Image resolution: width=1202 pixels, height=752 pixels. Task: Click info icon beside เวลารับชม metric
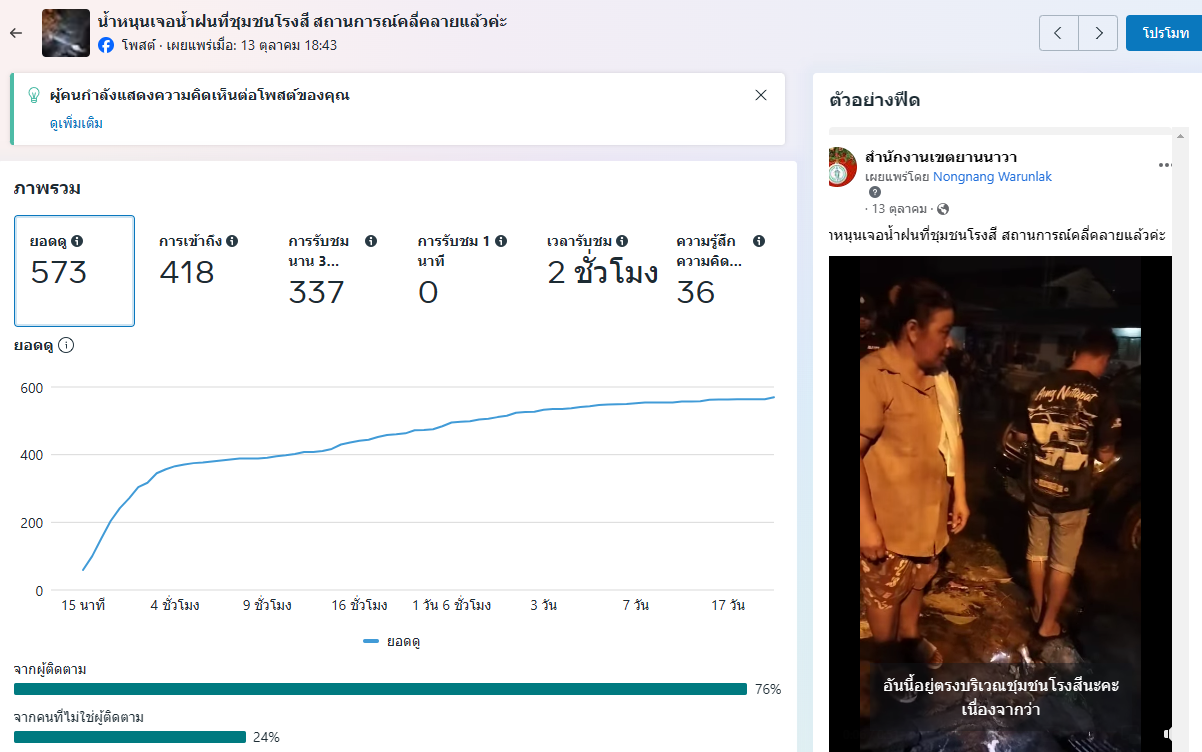pyautogui.click(x=622, y=241)
